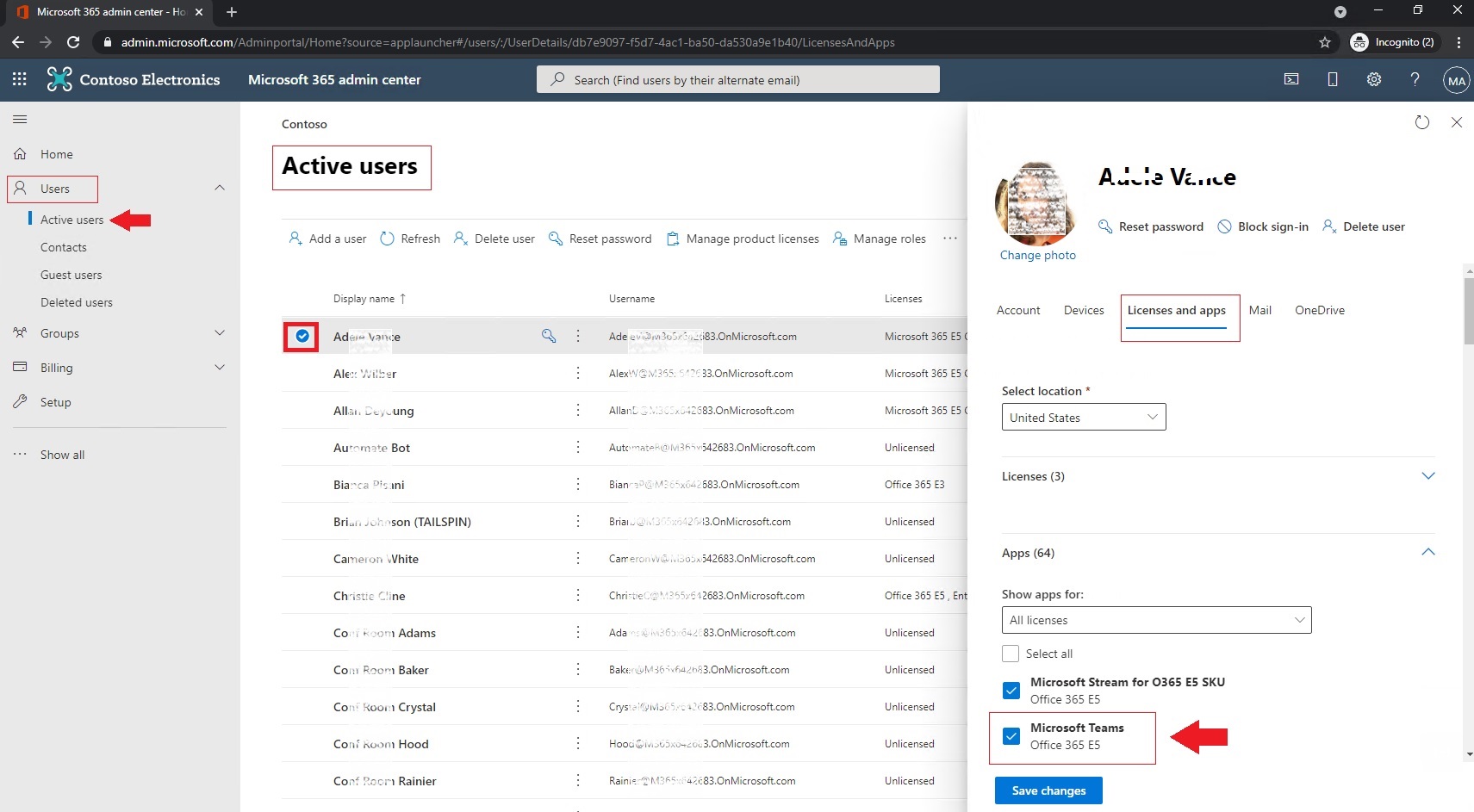Open the MA account avatar menu
The image size is (1474, 812).
(x=1456, y=80)
